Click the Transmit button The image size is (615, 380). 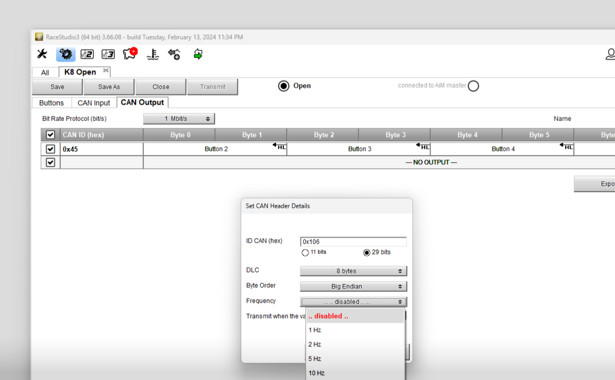click(213, 87)
